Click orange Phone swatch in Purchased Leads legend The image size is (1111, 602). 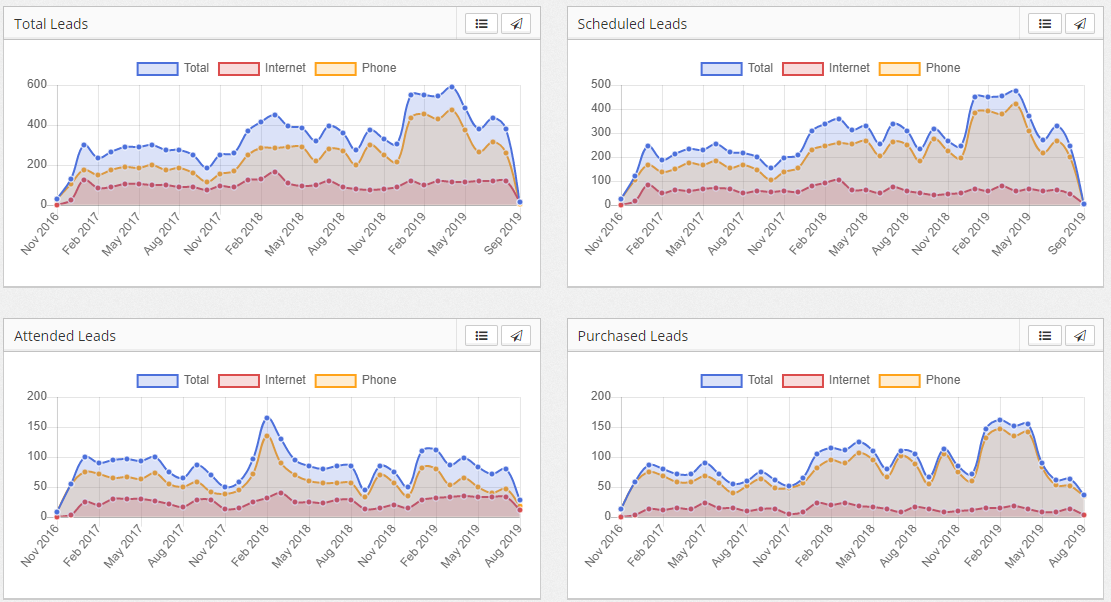coord(899,381)
